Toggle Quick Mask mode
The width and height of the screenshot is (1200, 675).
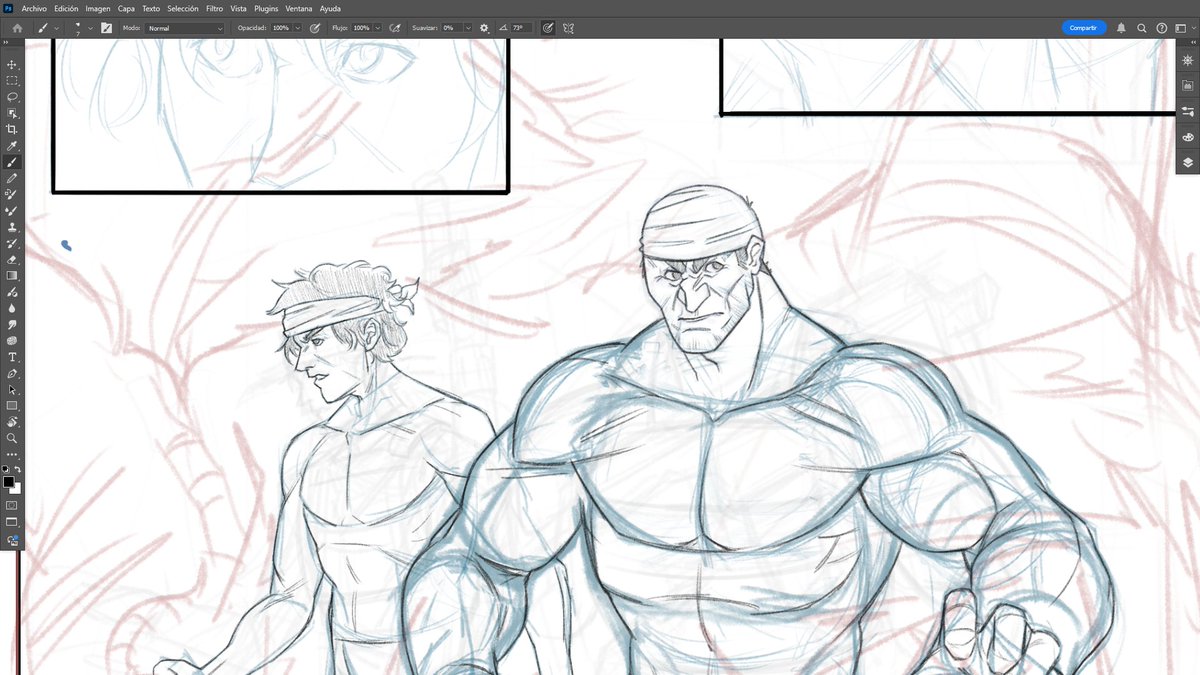12,505
